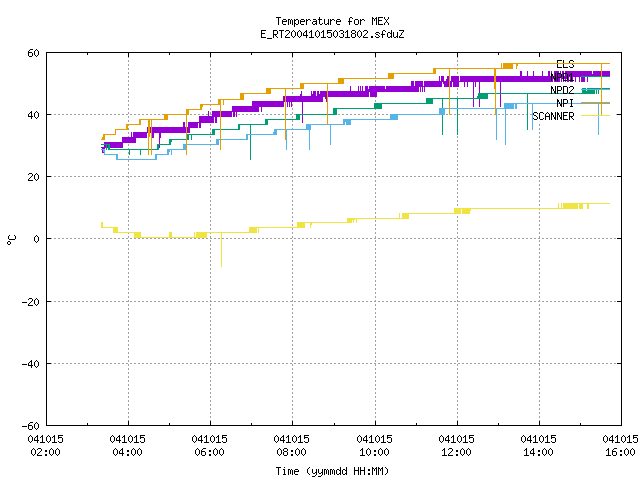Click the axis title 'Time (yymmdd HH:MM)'
640x480 pixels.
click(332, 471)
